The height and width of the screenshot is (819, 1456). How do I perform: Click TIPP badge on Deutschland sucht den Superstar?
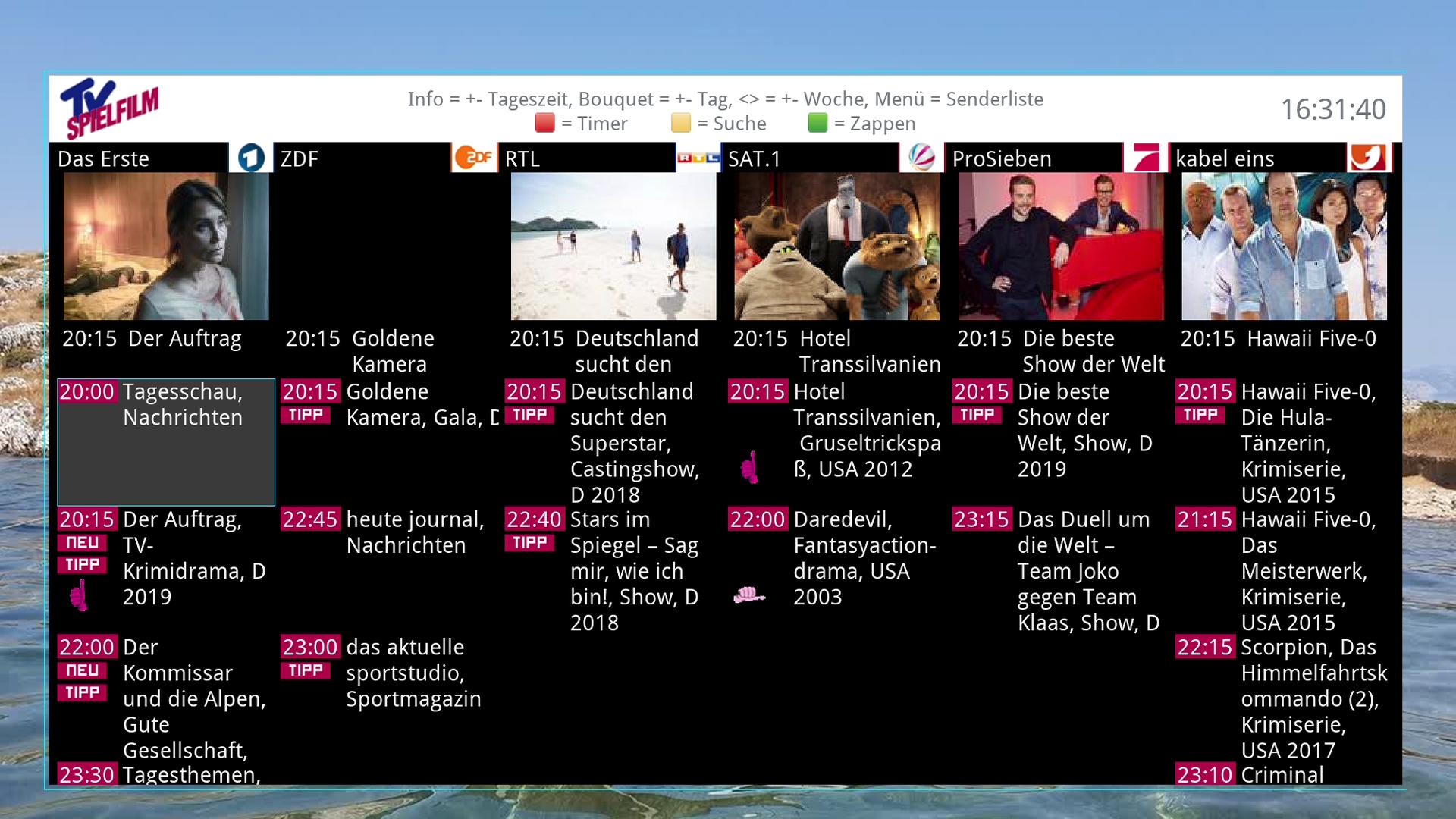pyautogui.click(x=529, y=415)
